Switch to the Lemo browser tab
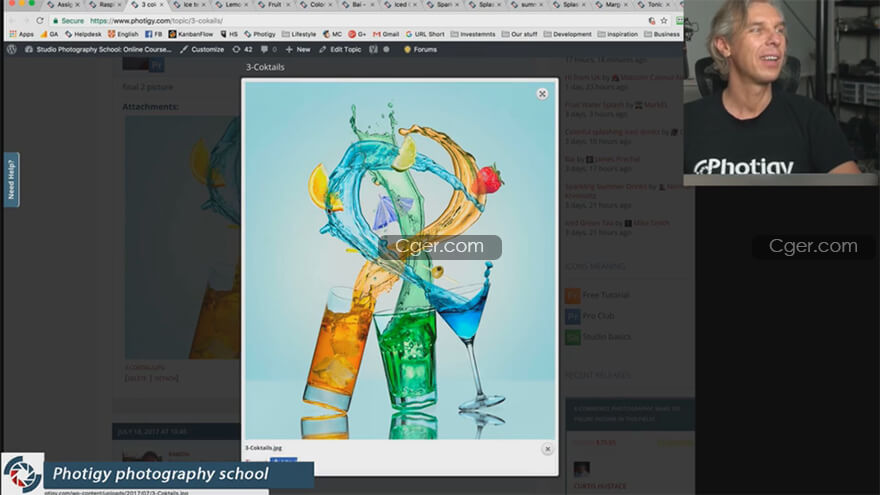880x495 pixels. click(232, 4)
